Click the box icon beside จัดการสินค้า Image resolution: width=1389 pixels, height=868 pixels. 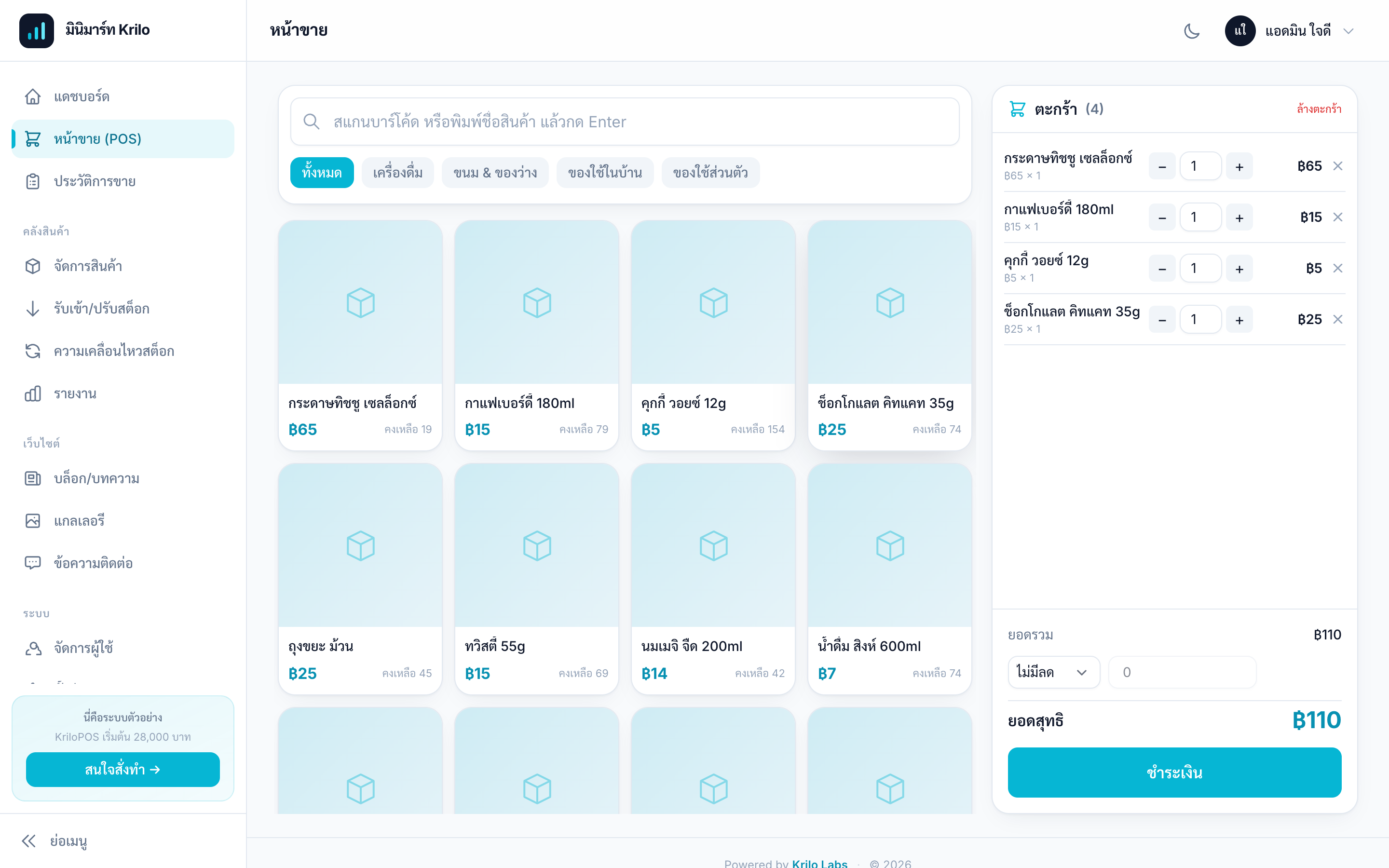[33, 266]
